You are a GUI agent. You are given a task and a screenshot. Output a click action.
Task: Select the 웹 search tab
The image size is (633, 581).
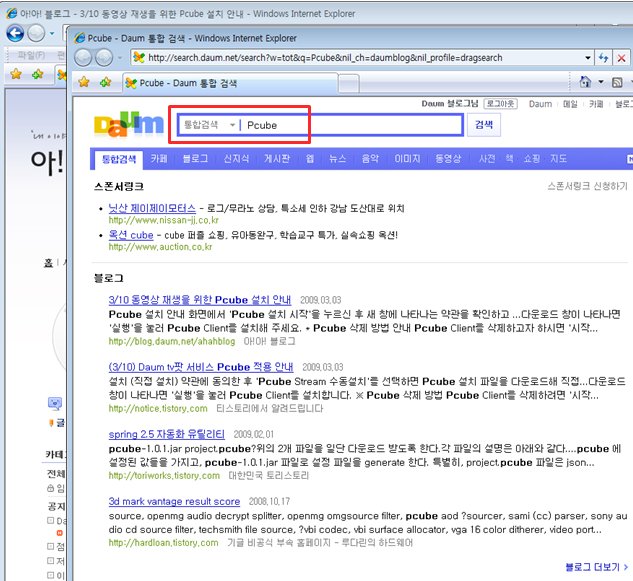tap(310, 159)
